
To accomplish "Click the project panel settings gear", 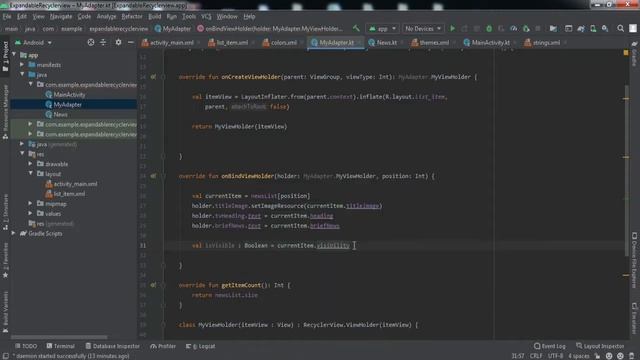I will (x=118, y=42).
